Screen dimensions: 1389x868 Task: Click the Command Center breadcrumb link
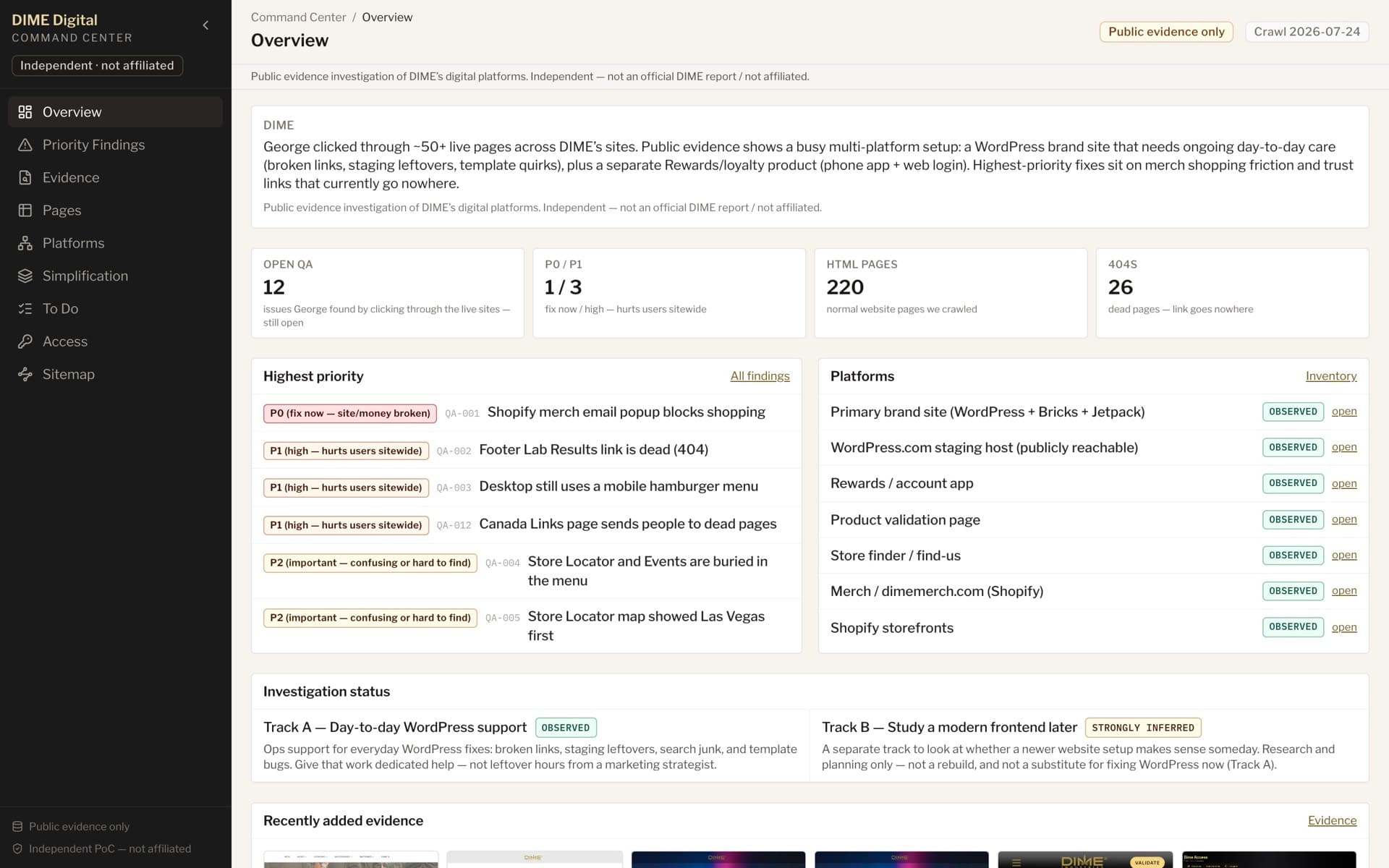[298, 17]
